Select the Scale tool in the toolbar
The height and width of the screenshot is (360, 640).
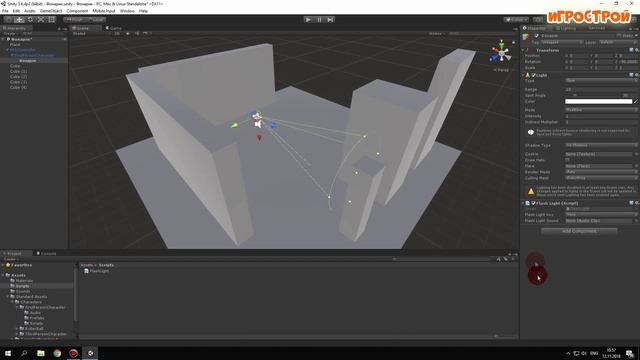point(41,19)
